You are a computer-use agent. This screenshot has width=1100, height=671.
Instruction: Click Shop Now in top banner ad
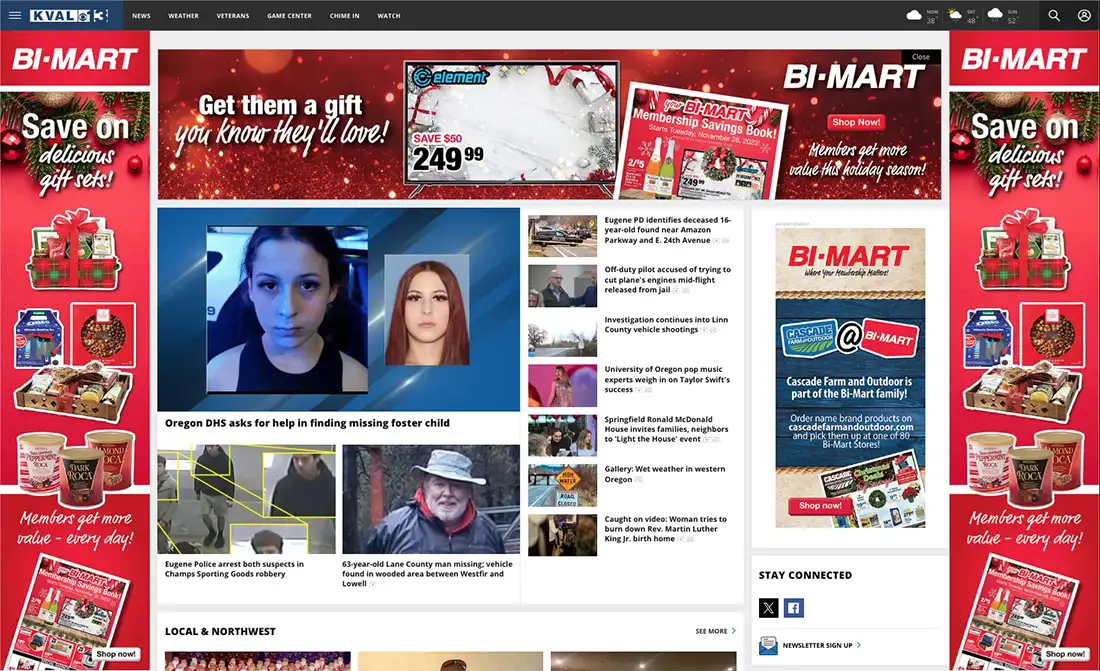click(x=856, y=122)
